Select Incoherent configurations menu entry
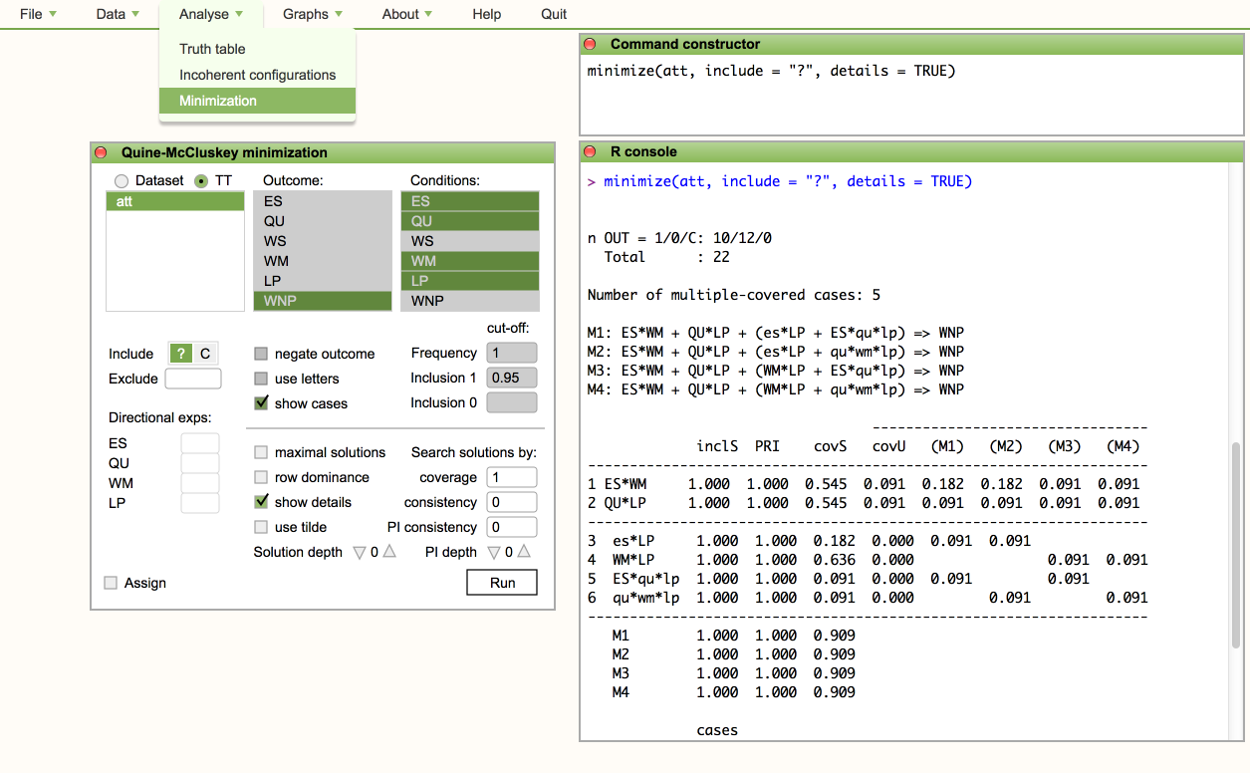This screenshot has height=773, width=1250. pyautogui.click(x=257, y=75)
